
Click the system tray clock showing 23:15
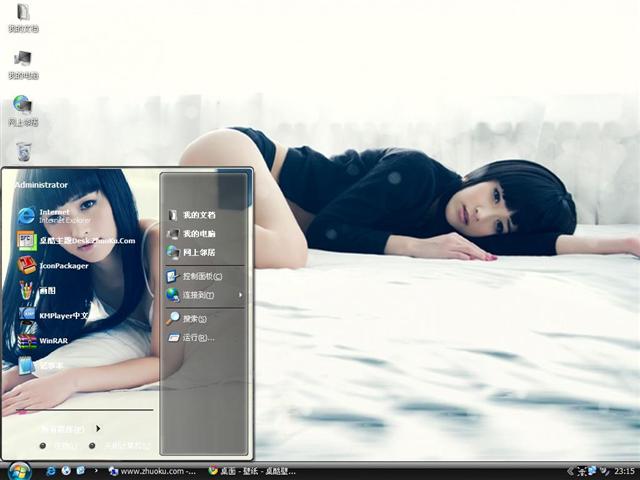point(624,470)
